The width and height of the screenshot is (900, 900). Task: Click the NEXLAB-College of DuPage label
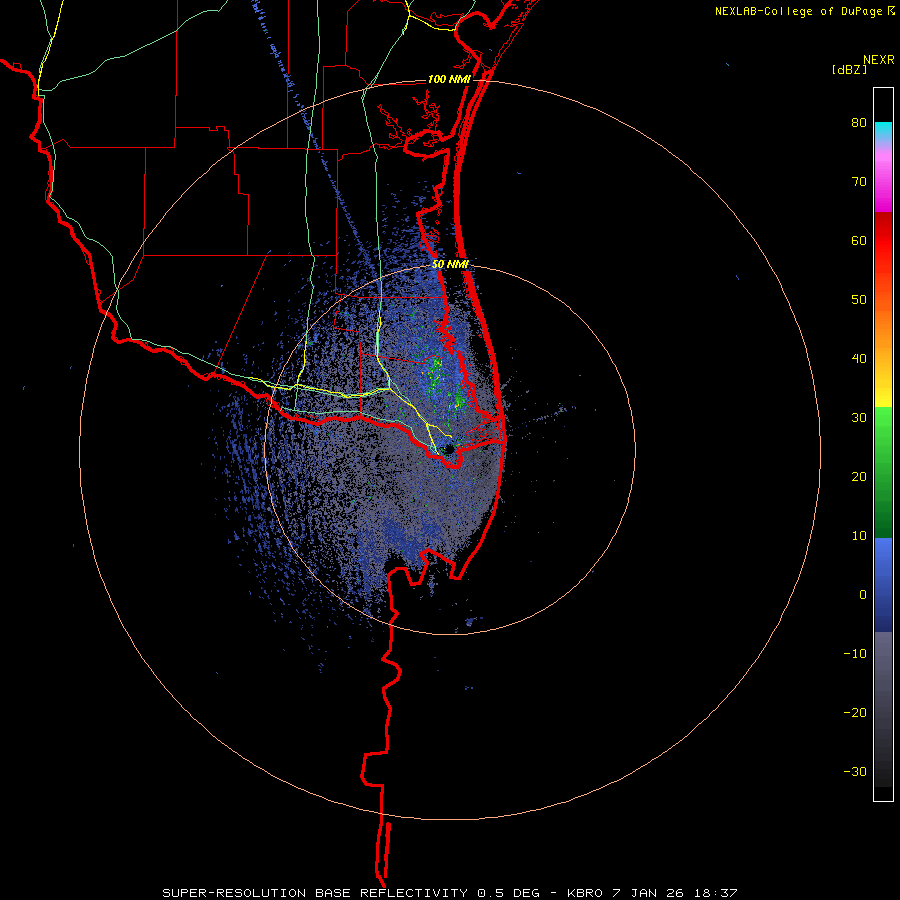point(798,11)
